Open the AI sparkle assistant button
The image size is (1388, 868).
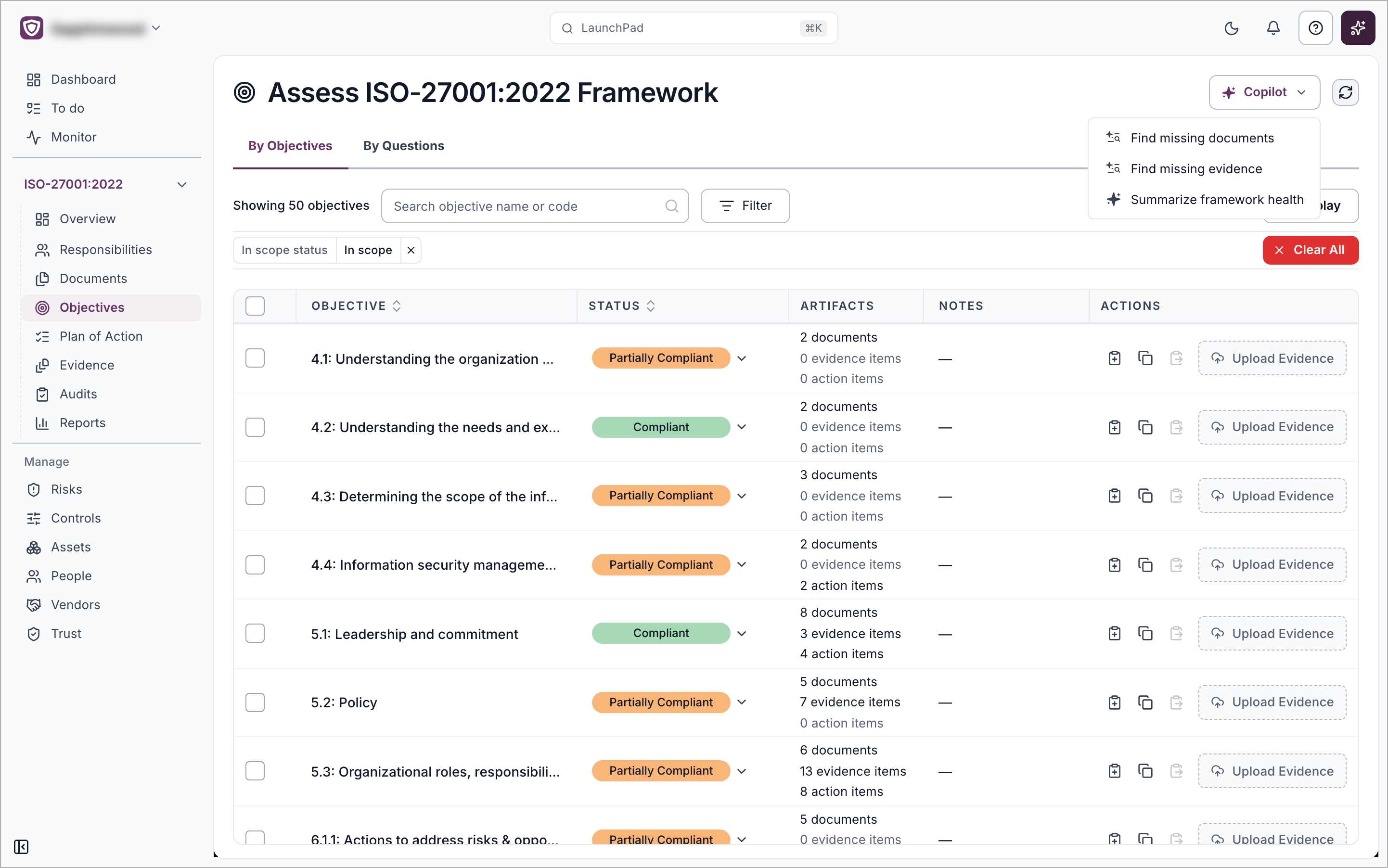click(x=1358, y=28)
